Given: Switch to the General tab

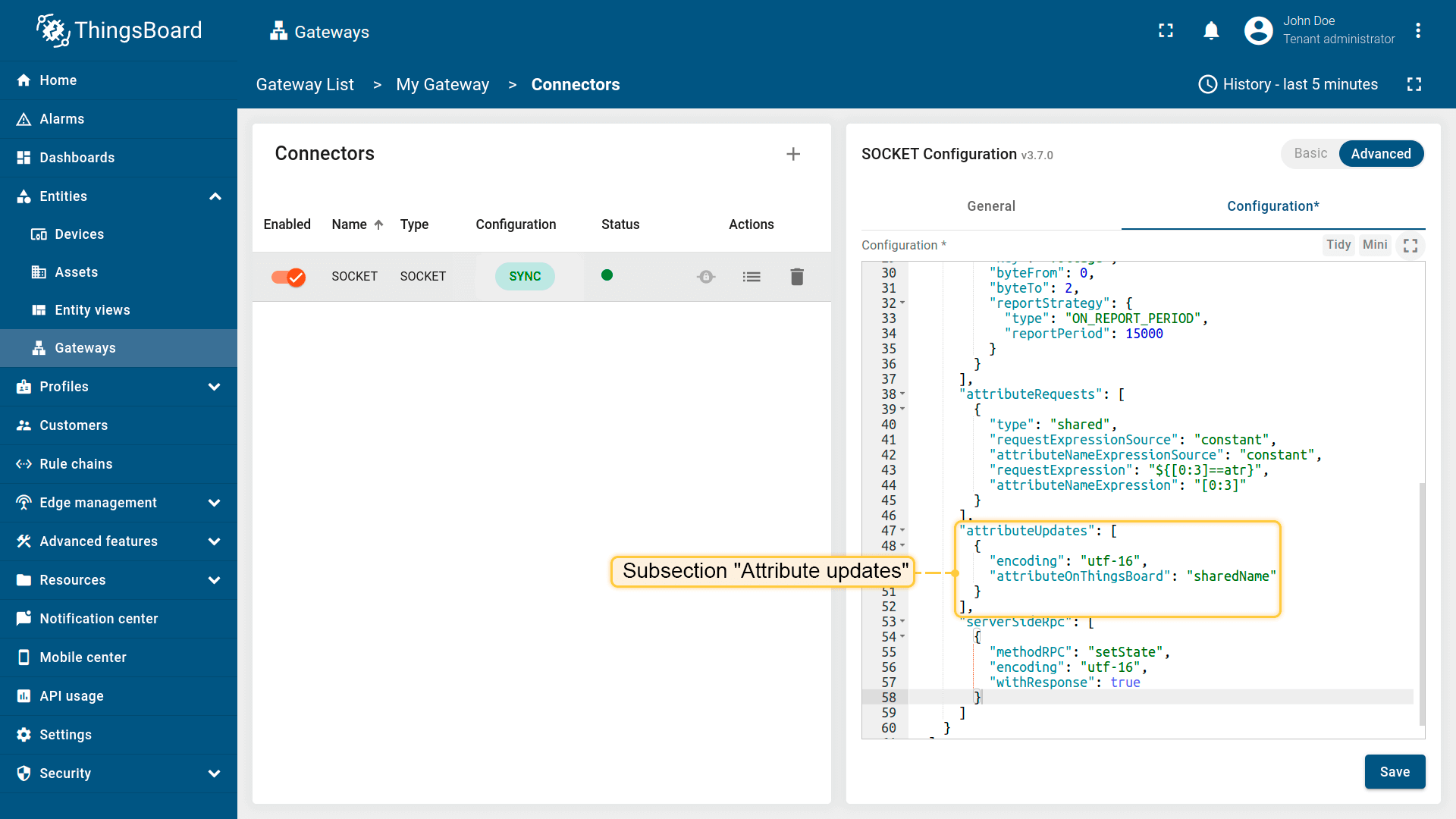Looking at the screenshot, I should pos(990,206).
